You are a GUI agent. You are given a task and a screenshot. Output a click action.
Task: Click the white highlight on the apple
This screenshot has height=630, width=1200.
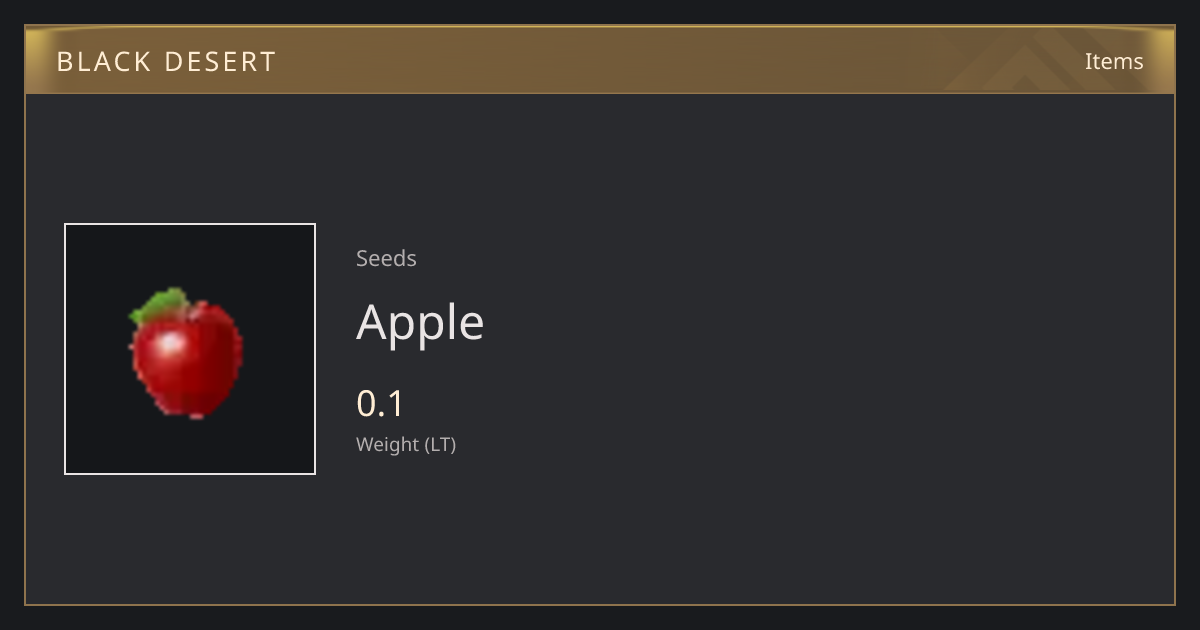(170, 345)
